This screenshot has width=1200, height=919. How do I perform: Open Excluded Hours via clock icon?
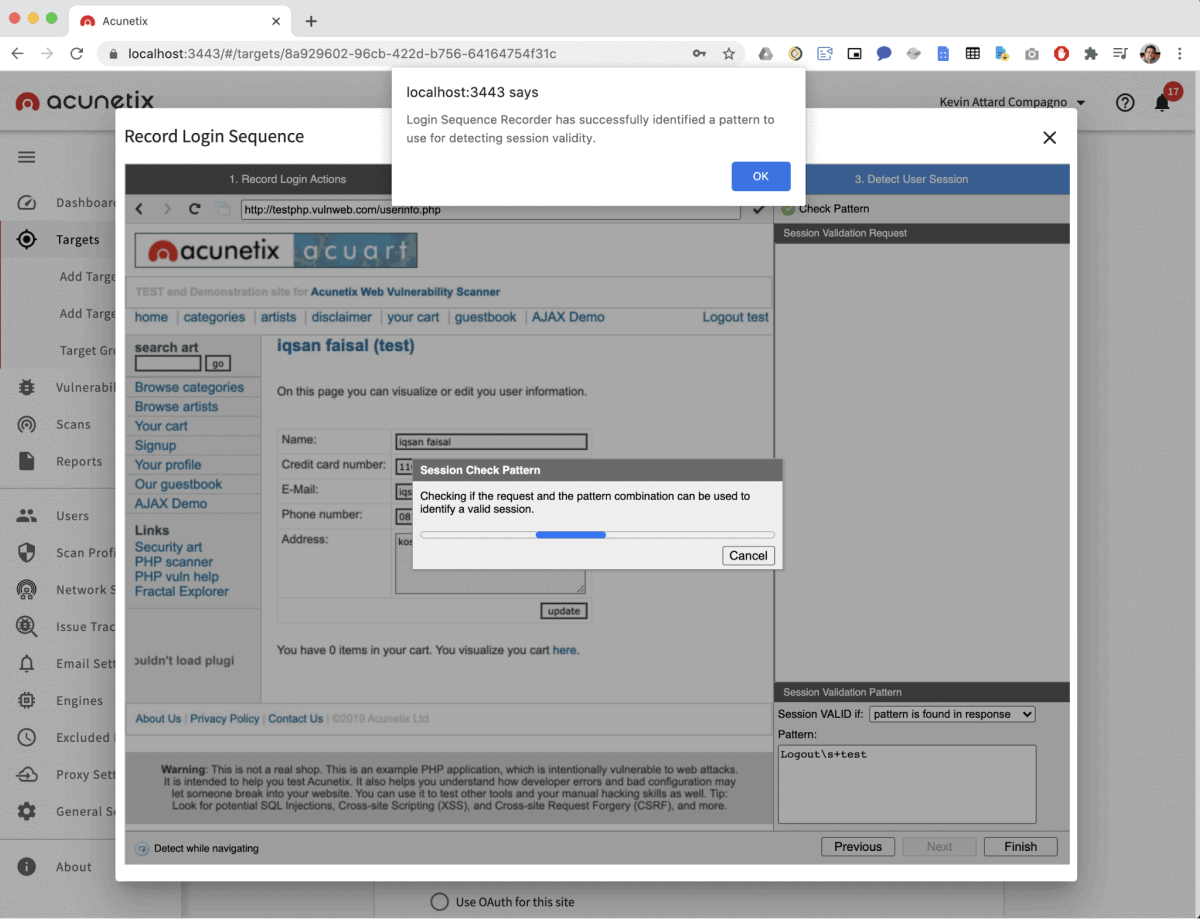[x=27, y=738]
